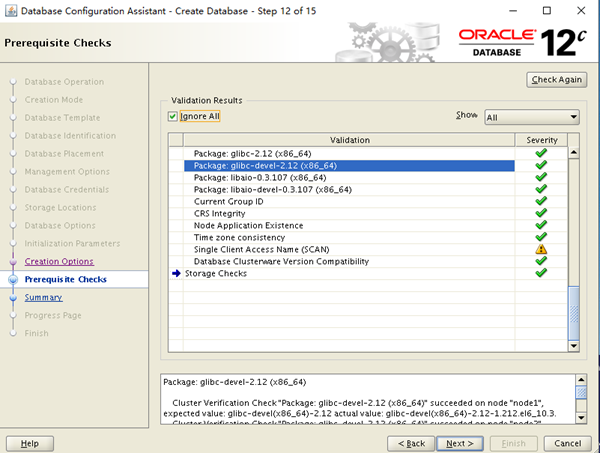The width and height of the screenshot is (600, 453).
Task: Click the green checkmark for Clusterware Version Compatibility
Action: tap(541, 261)
